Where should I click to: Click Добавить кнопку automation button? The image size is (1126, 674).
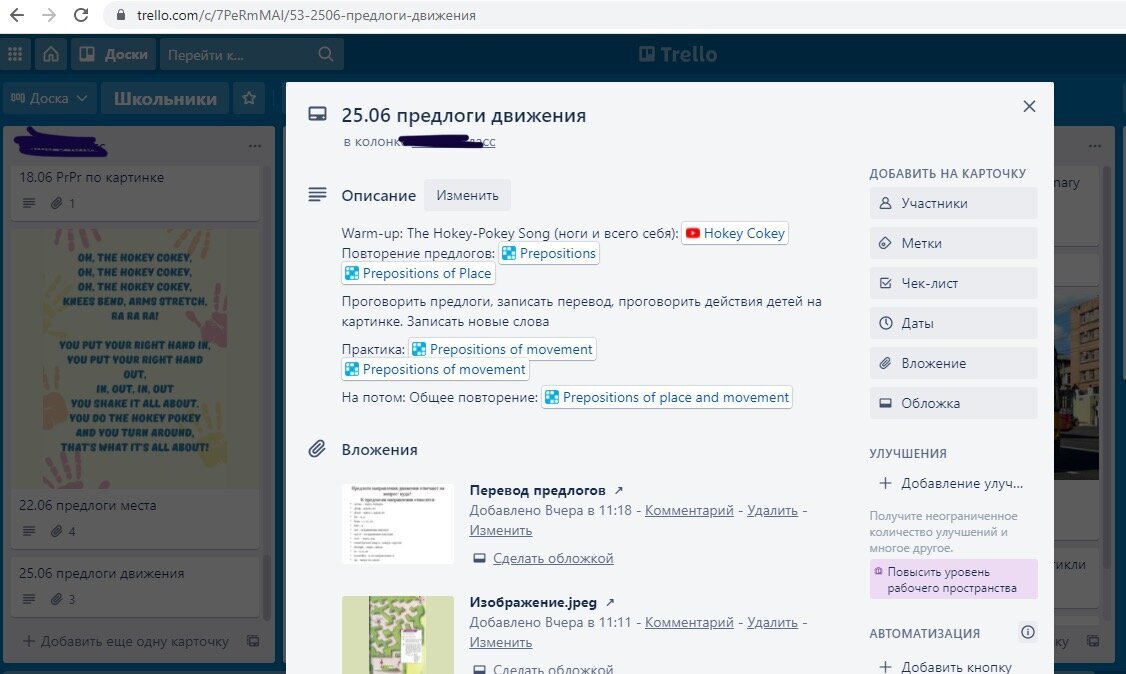click(953, 666)
